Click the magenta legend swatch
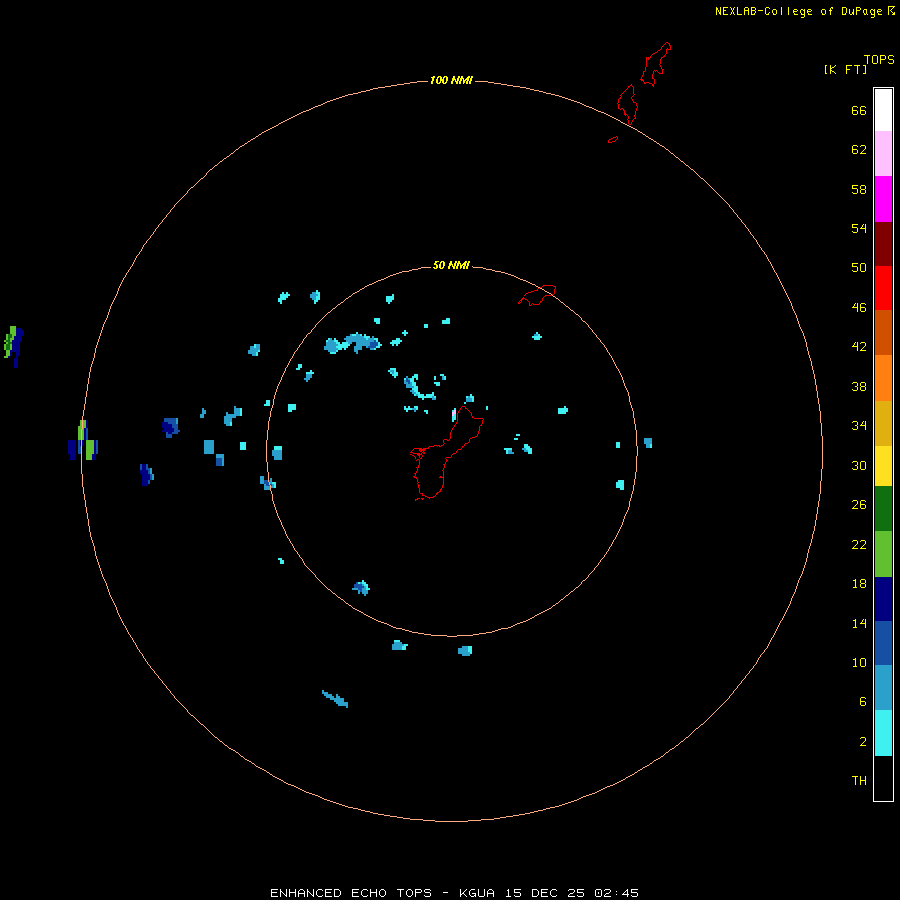 coord(883,199)
